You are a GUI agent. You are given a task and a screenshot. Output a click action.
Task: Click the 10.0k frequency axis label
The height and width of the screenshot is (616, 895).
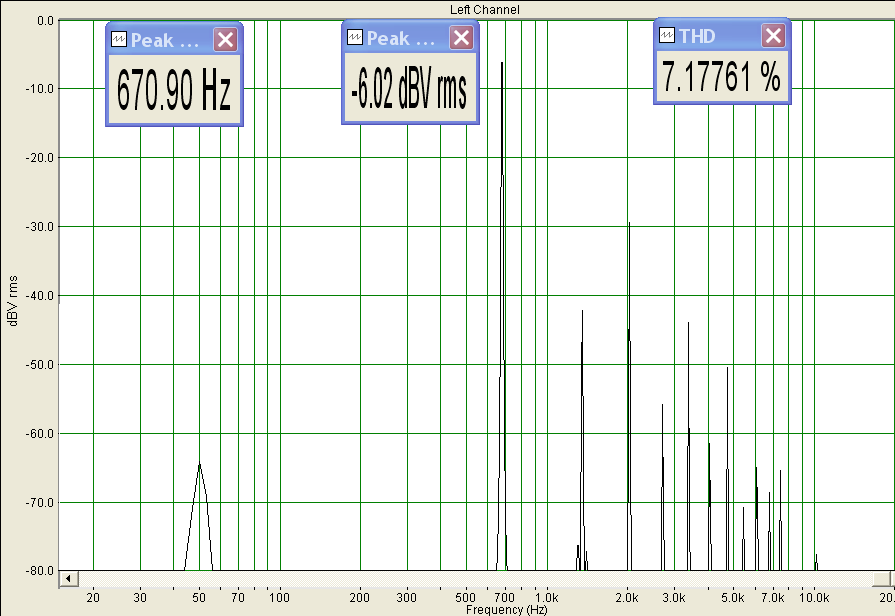pos(813,598)
